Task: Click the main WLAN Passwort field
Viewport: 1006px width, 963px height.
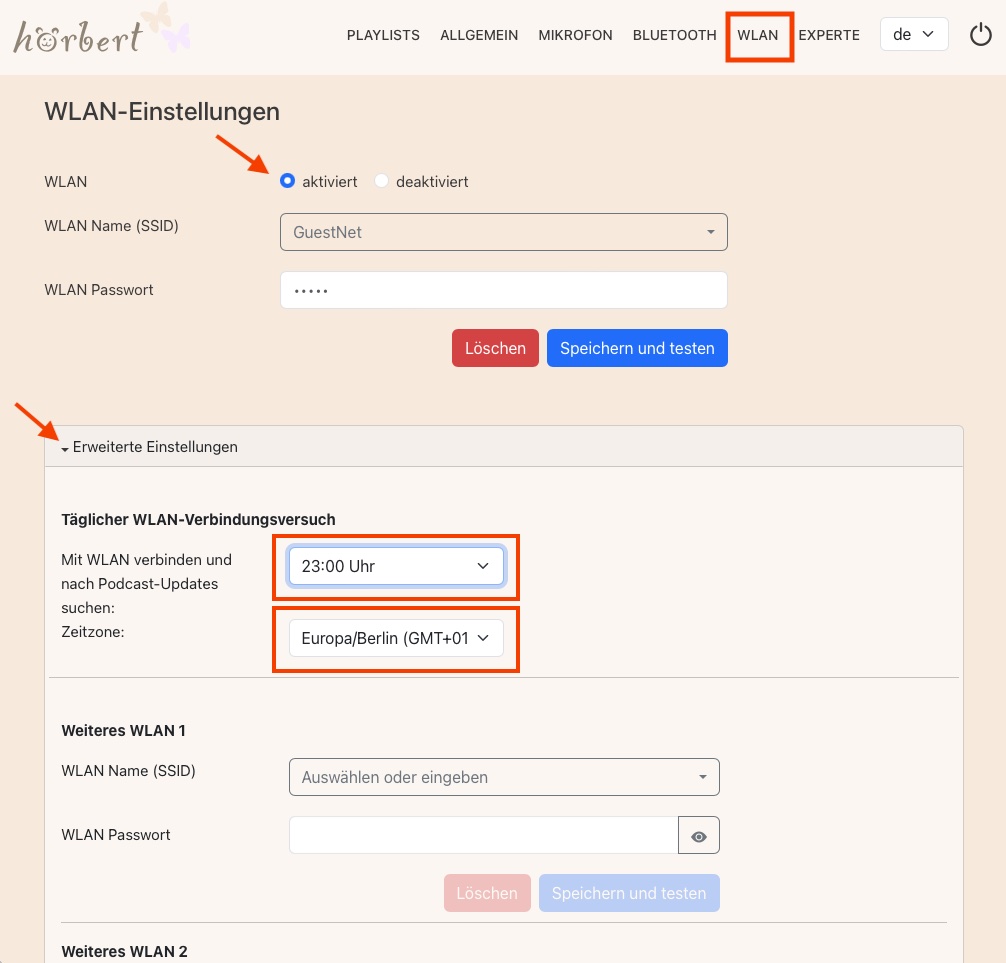Action: click(503, 291)
